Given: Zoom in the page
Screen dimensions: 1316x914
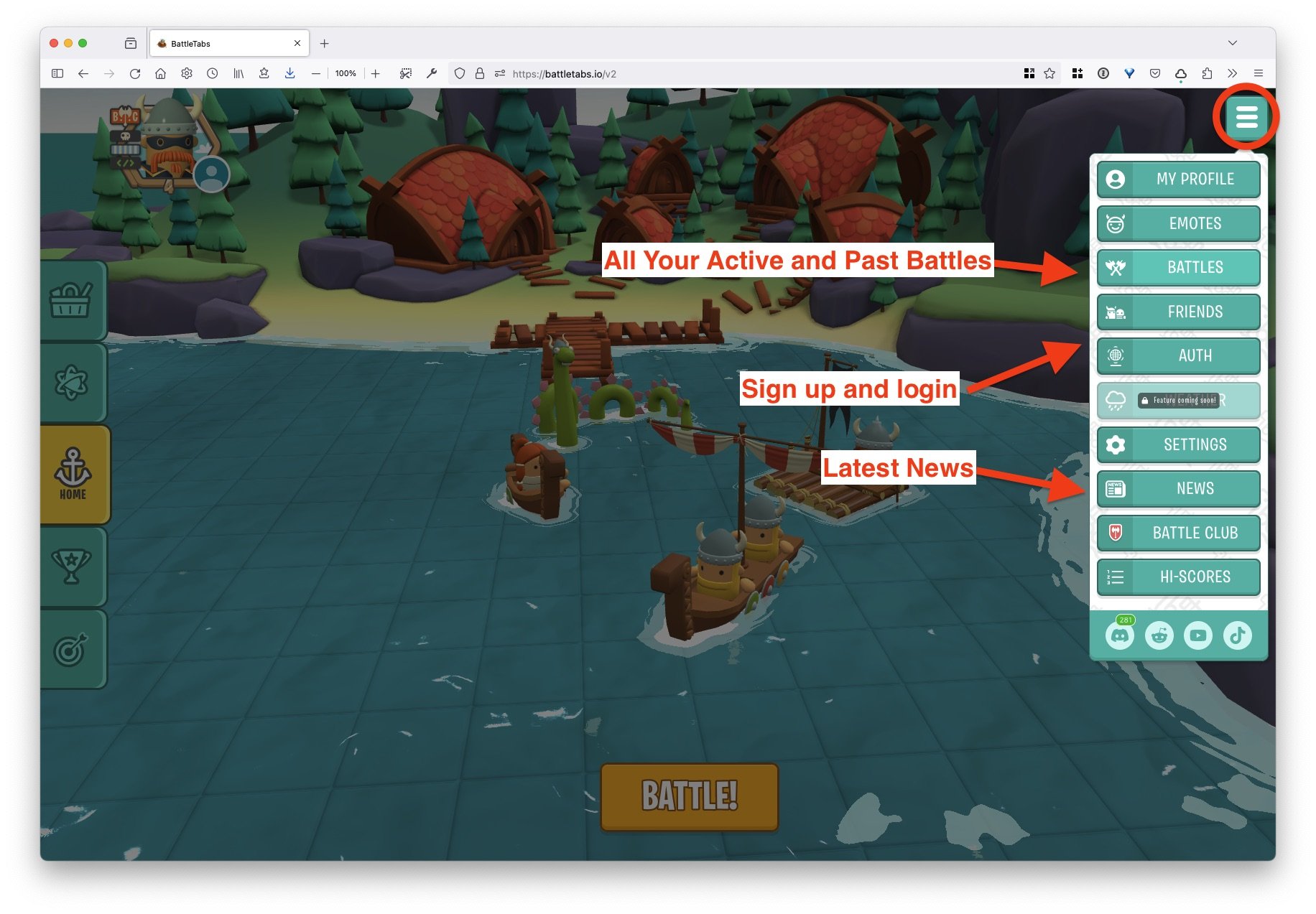Looking at the screenshot, I should click(376, 73).
